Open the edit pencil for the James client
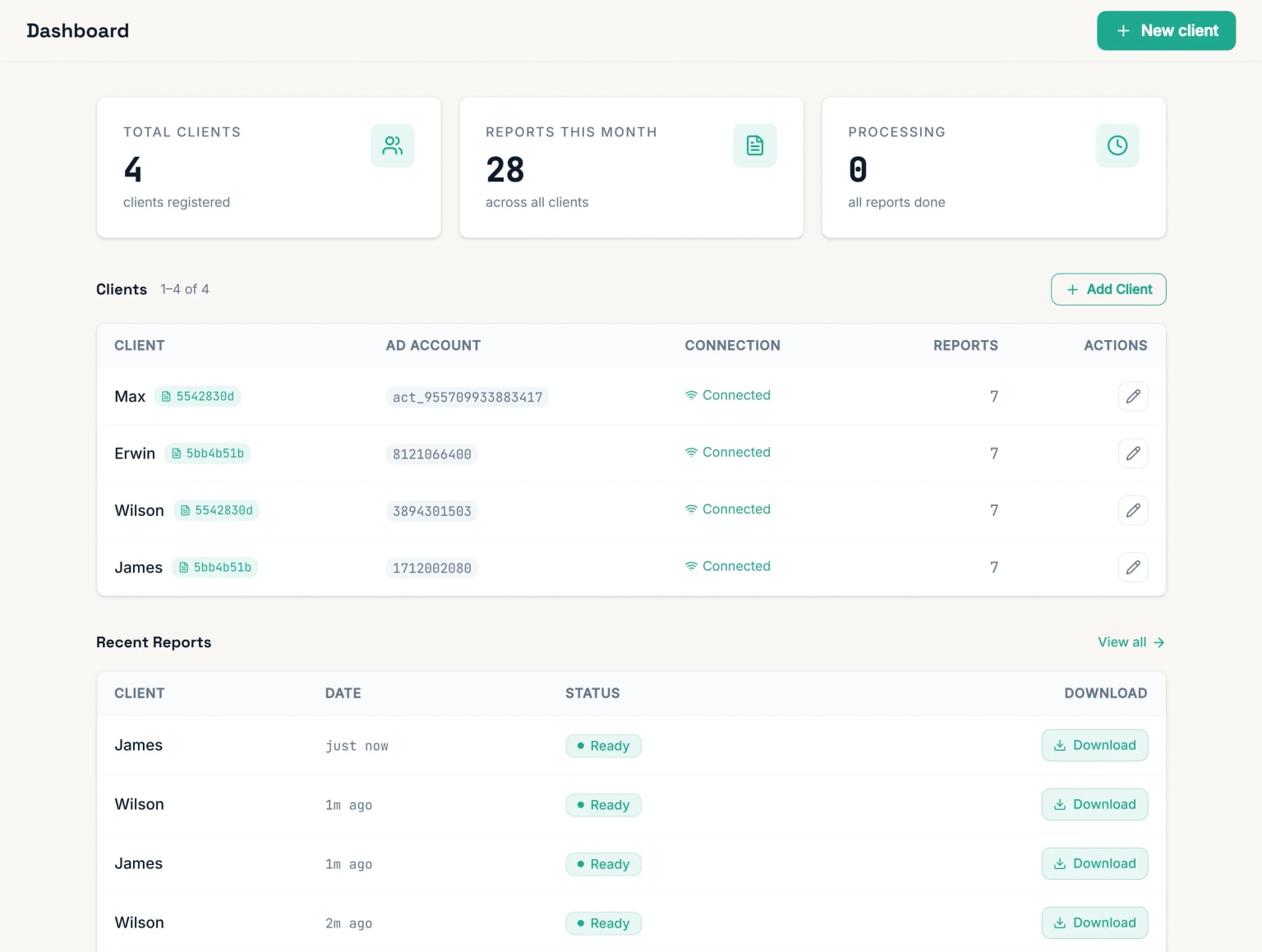The image size is (1262, 952). click(1133, 568)
